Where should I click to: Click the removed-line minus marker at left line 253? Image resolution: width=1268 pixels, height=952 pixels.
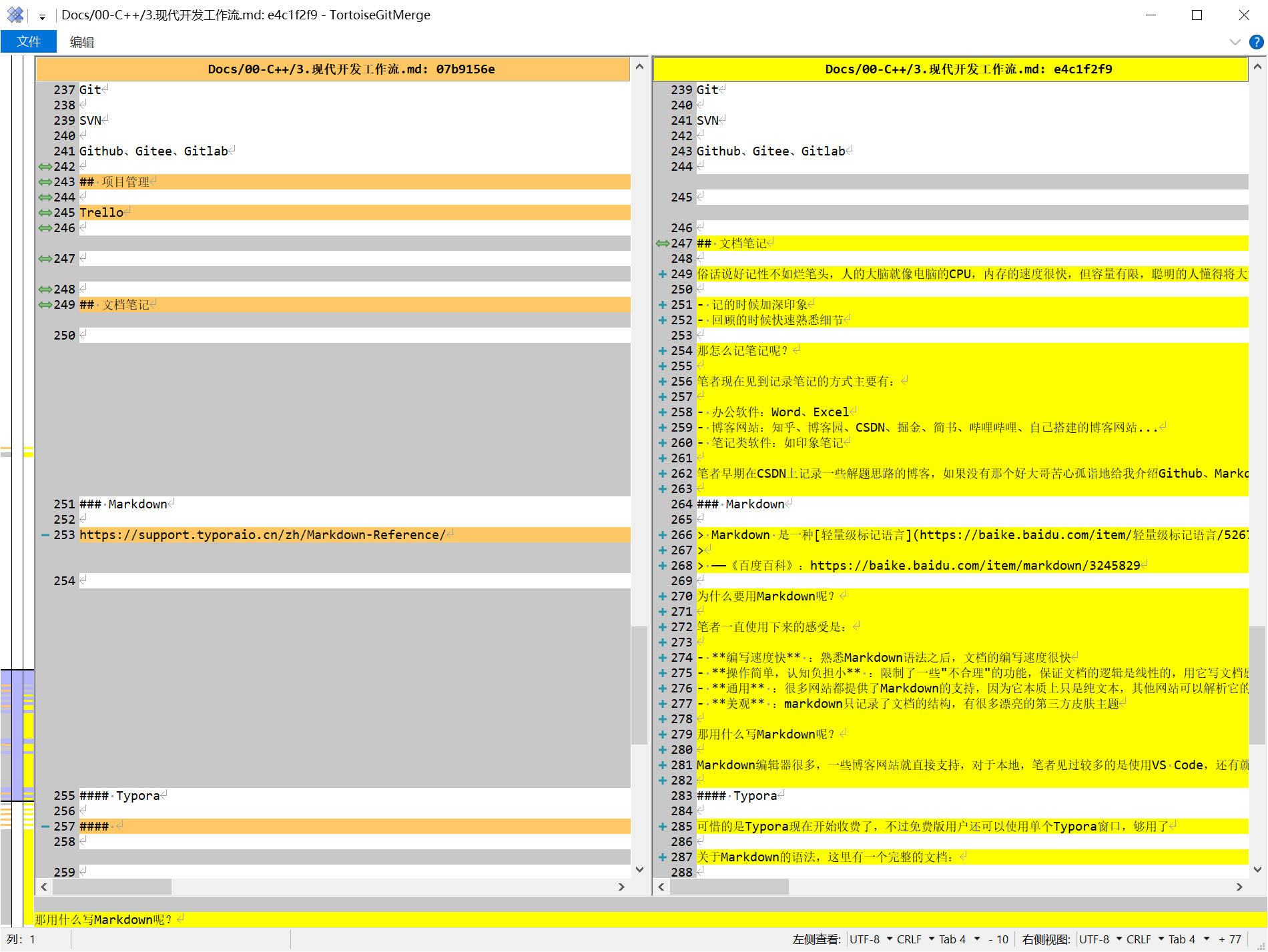45,535
